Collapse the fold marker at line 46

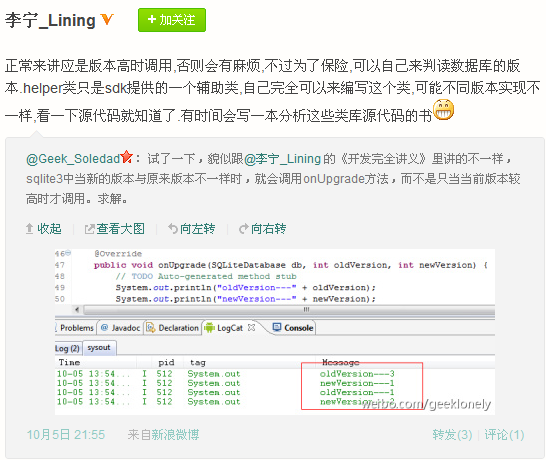pos(68,252)
